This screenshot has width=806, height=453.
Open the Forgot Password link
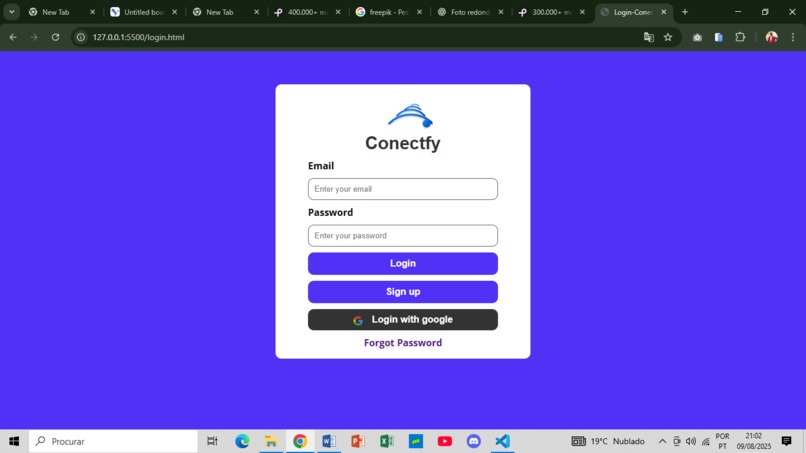[402, 343]
